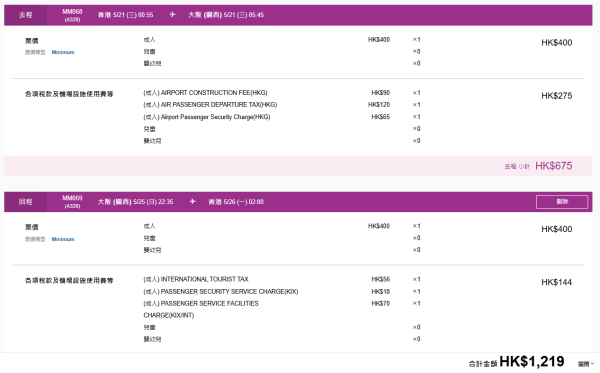The height and width of the screenshot is (373, 600).
Task: Click PASSENGER SECURITY SERVICE CHARGE(KIX) line
Action: [x=221, y=292]
